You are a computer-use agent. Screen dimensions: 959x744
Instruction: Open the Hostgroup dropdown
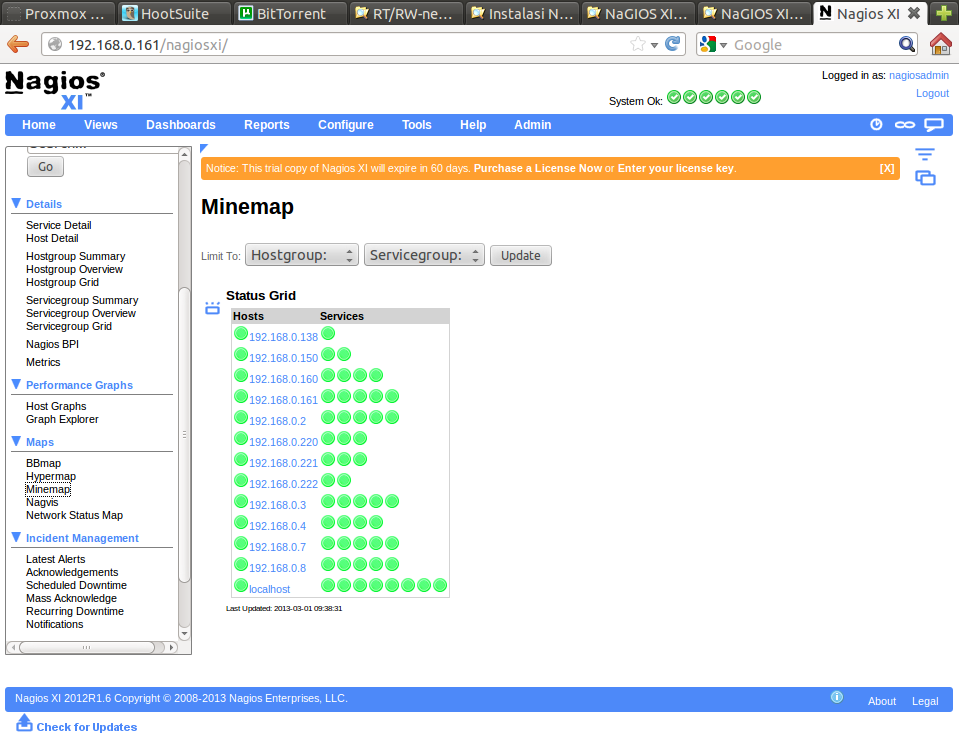[x=302, y=255]
